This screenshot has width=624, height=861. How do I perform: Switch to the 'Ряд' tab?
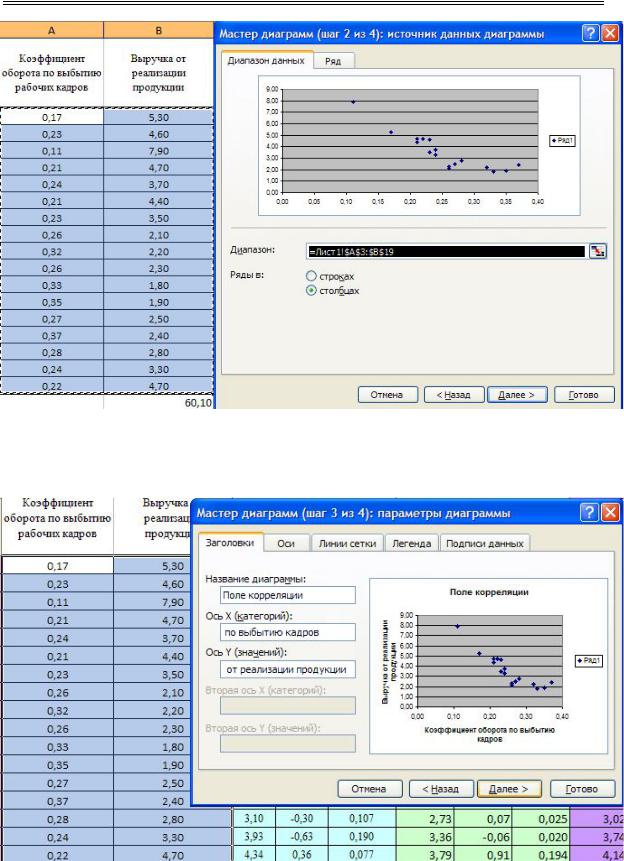point(333,61)
